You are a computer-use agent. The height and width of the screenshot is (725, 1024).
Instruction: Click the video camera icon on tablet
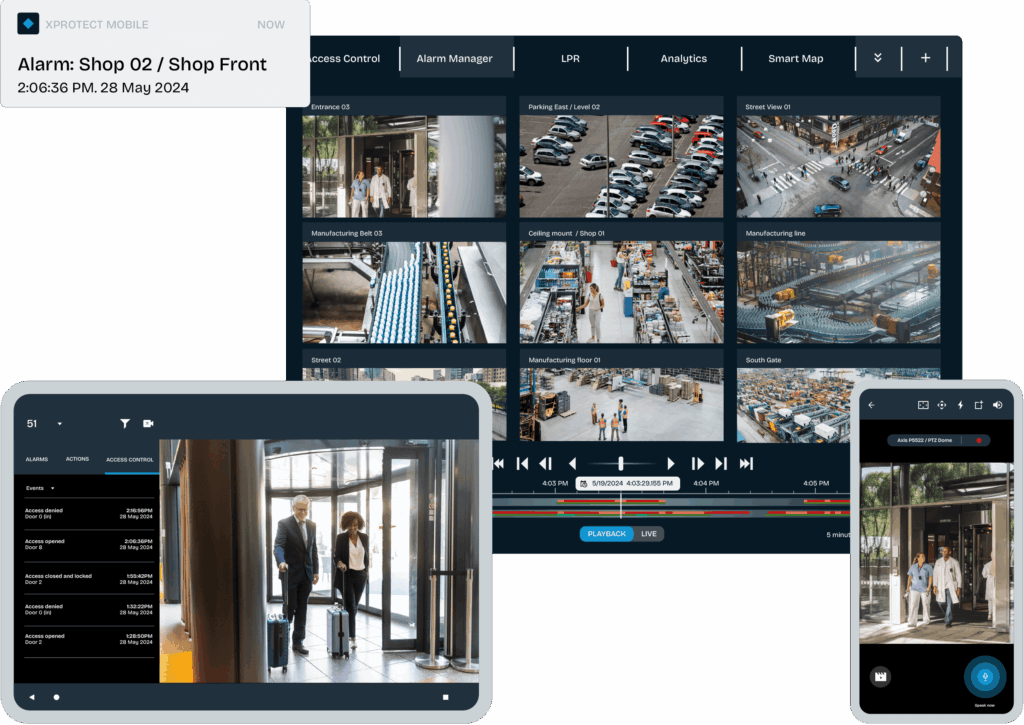pyautogui.click(x=149, y=424)
